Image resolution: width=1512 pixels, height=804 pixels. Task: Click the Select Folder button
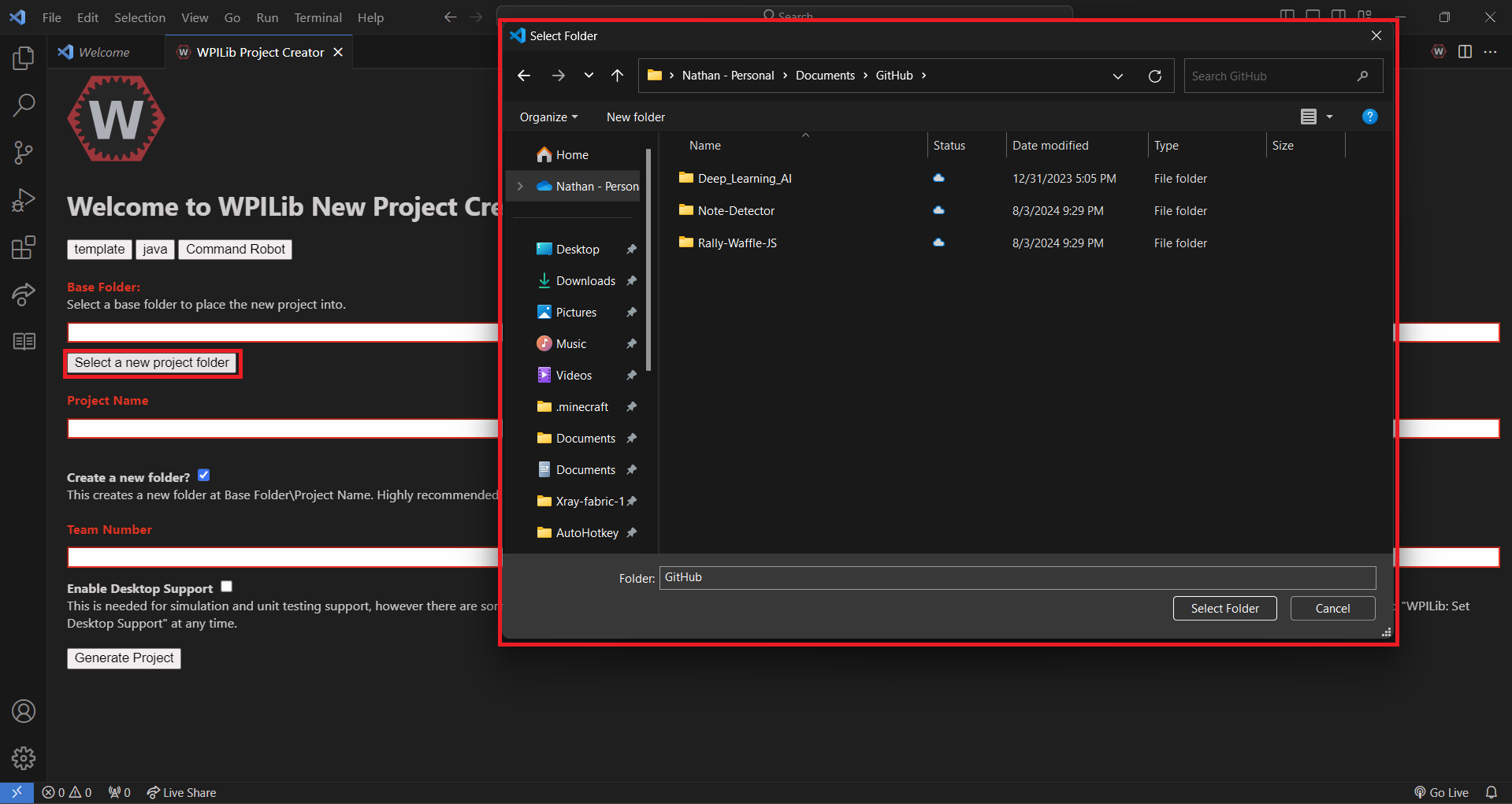coord(1224,608)
